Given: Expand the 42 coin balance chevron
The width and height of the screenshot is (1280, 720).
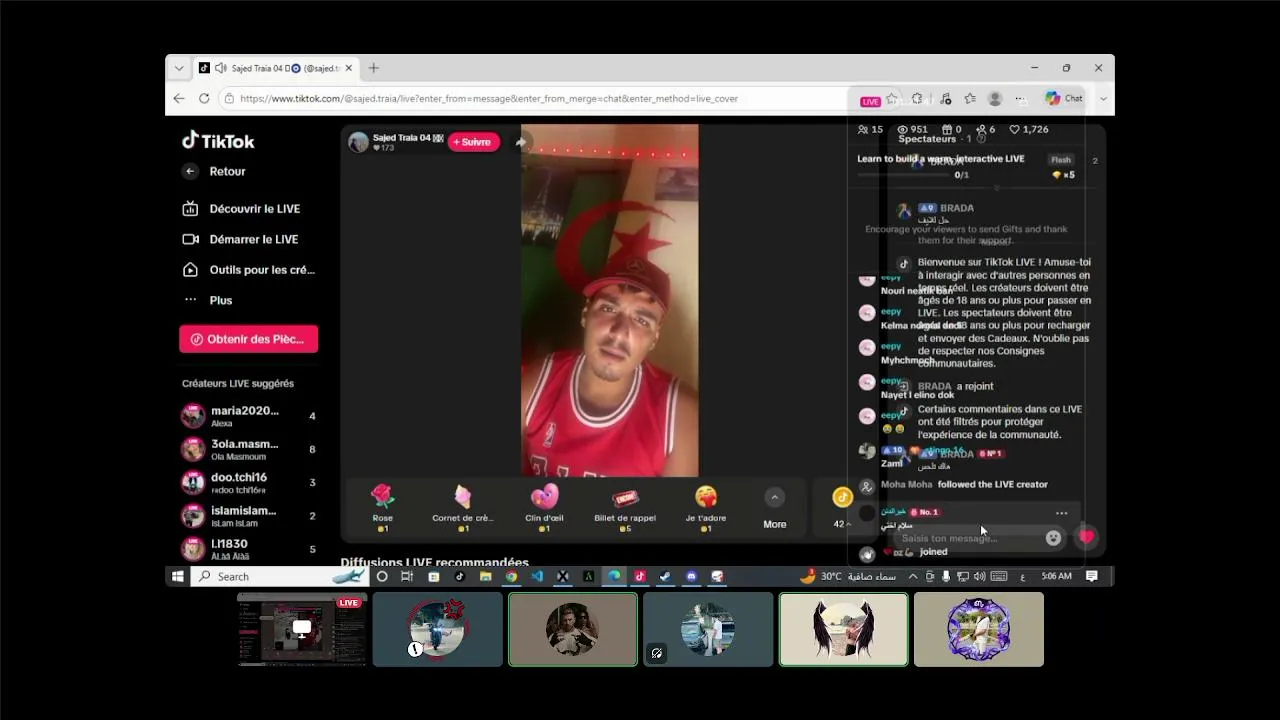Looking at the screenshot, I should [x=849, y=524].
